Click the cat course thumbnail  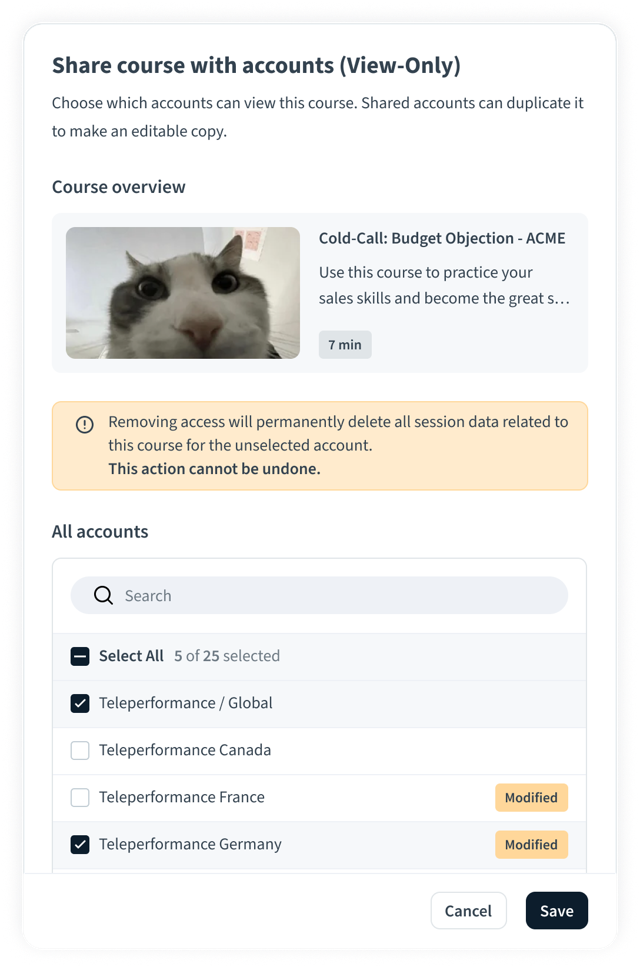tap(183, 293)
